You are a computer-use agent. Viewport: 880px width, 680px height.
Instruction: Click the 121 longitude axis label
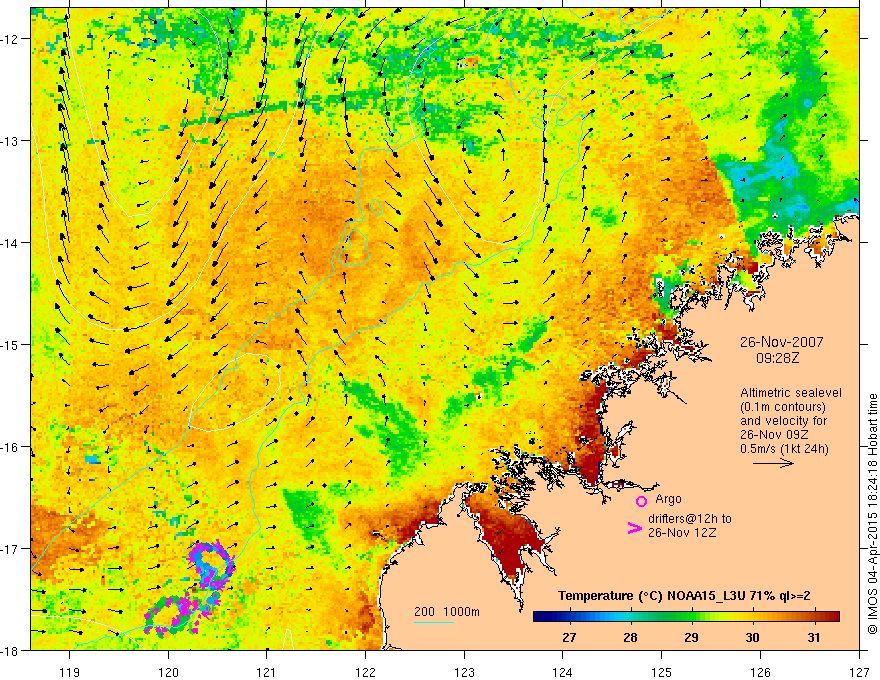point(267,672)
